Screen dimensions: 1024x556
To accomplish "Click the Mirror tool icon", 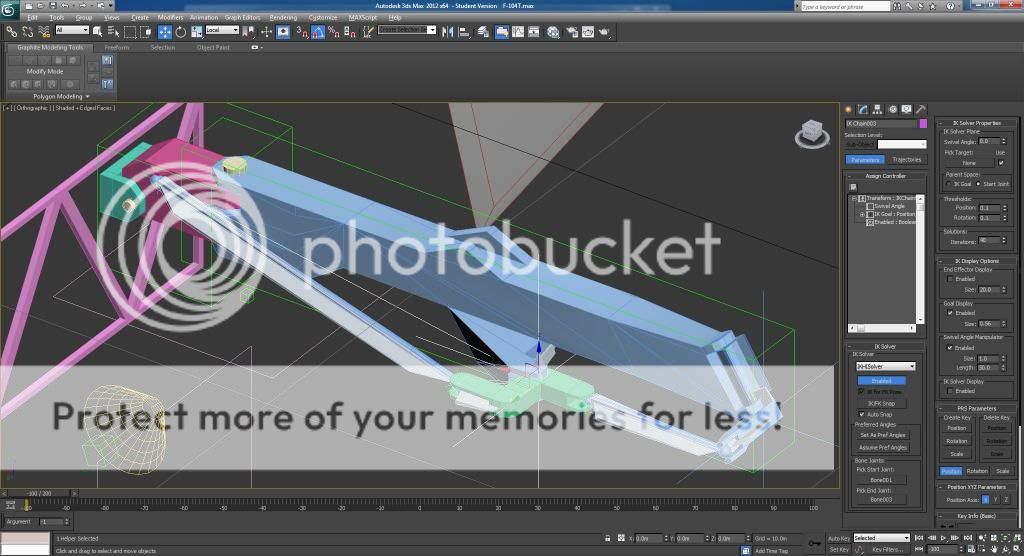I will coord(448,31).
